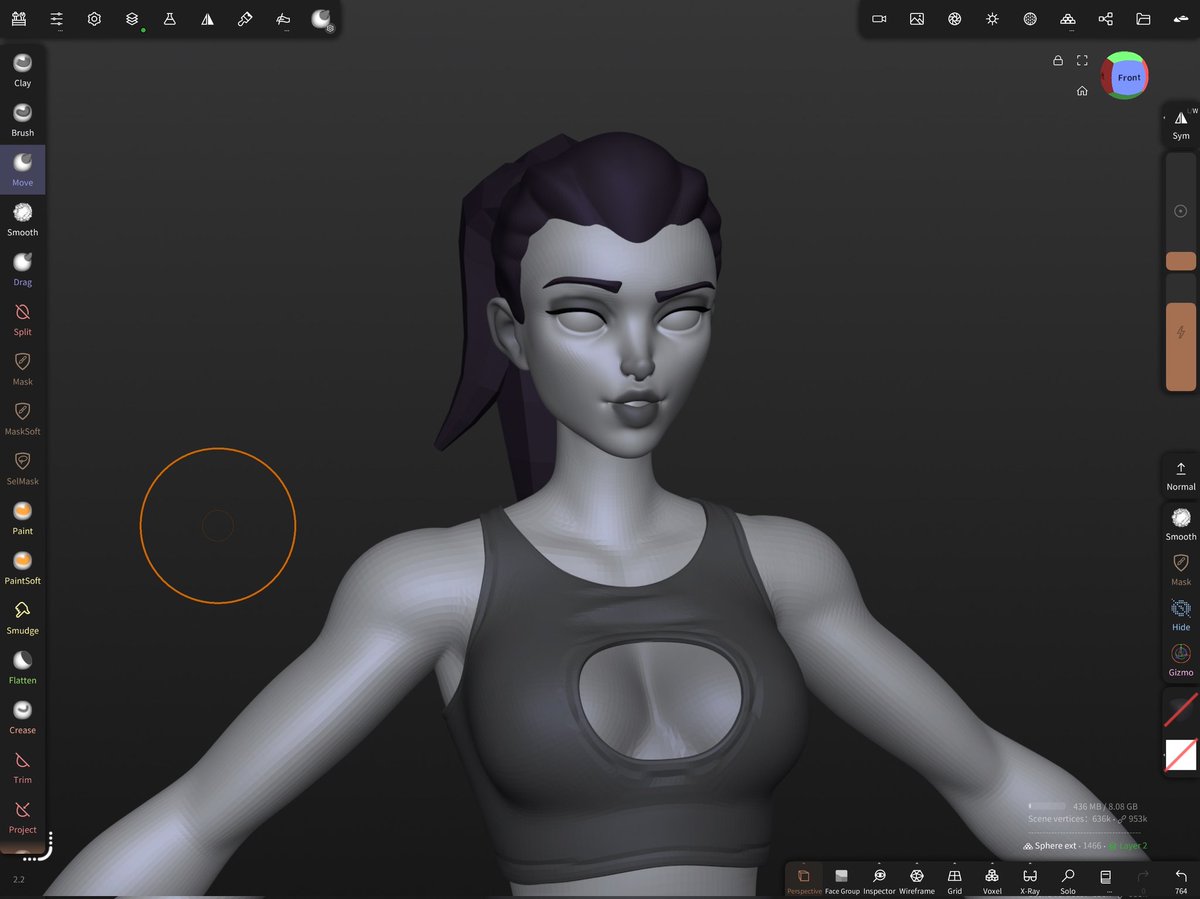Select the Crease tool
Screen dimensions: 1200x899
(22, 716)
